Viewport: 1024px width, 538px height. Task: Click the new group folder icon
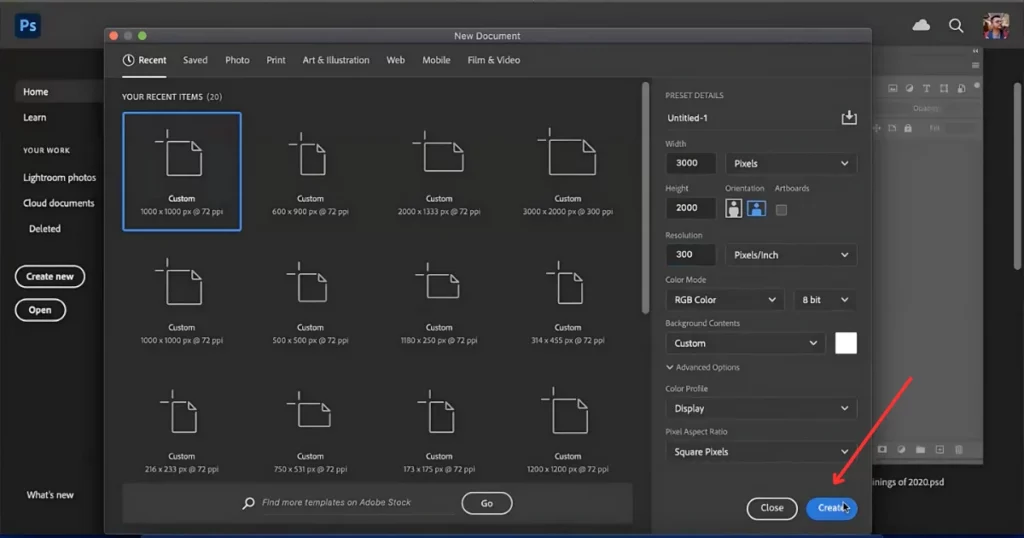(x=920, y=449)
